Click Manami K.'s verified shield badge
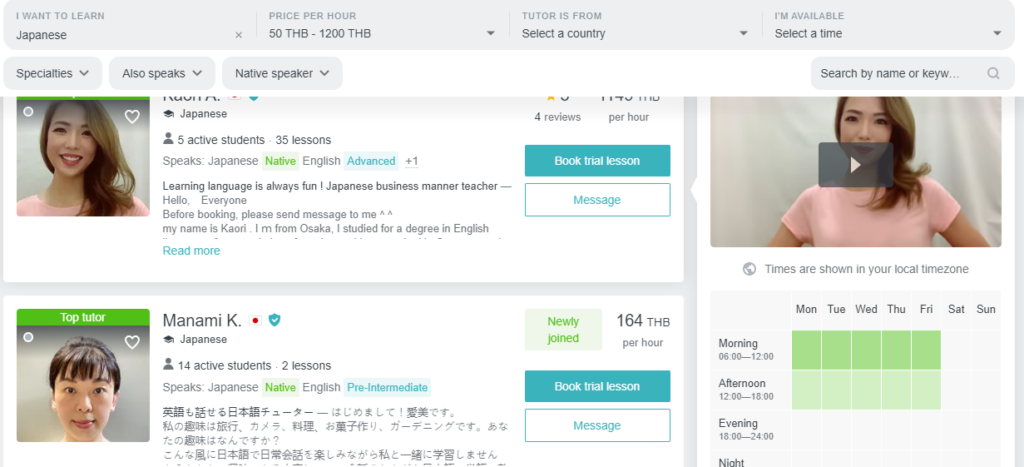 coord(274,320)
